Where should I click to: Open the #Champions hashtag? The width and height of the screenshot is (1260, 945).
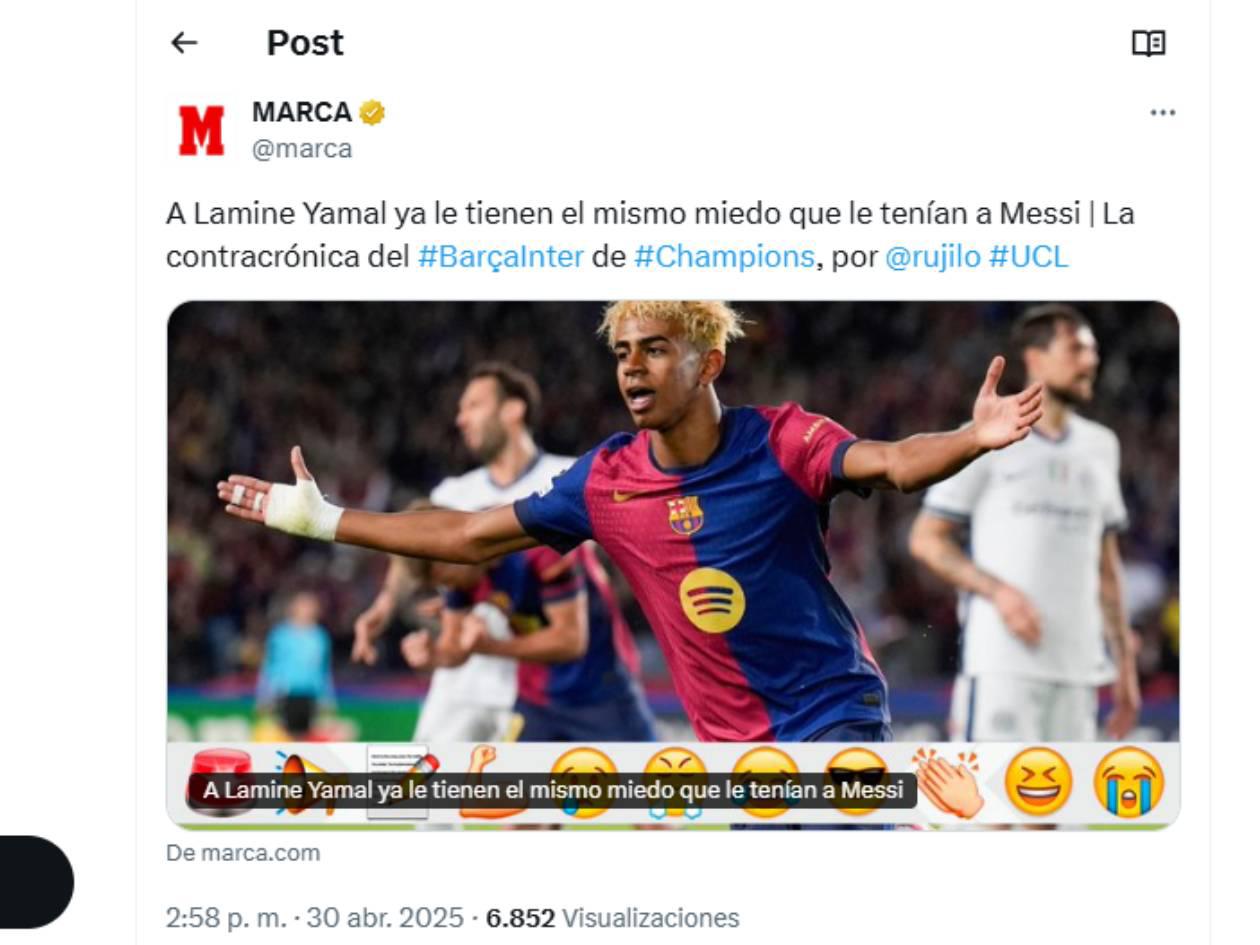tap(724, 257)
